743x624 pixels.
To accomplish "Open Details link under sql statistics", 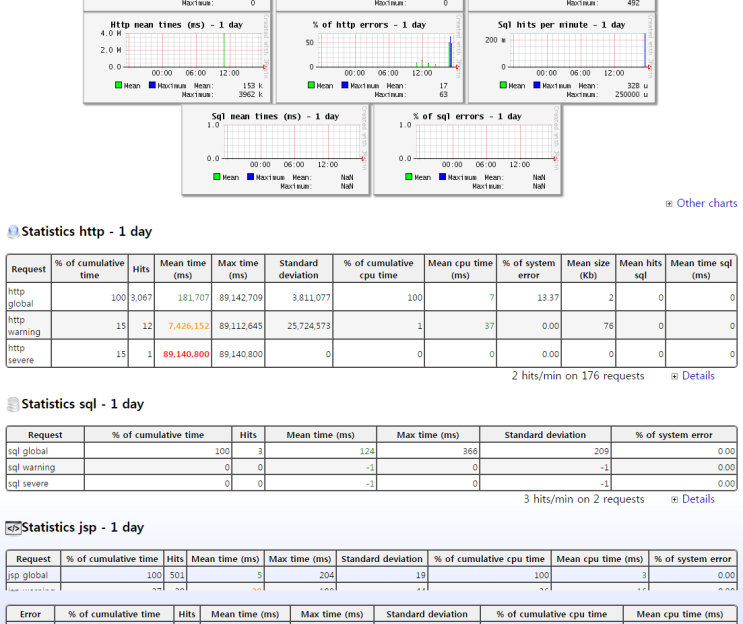I will click(698, 499).
